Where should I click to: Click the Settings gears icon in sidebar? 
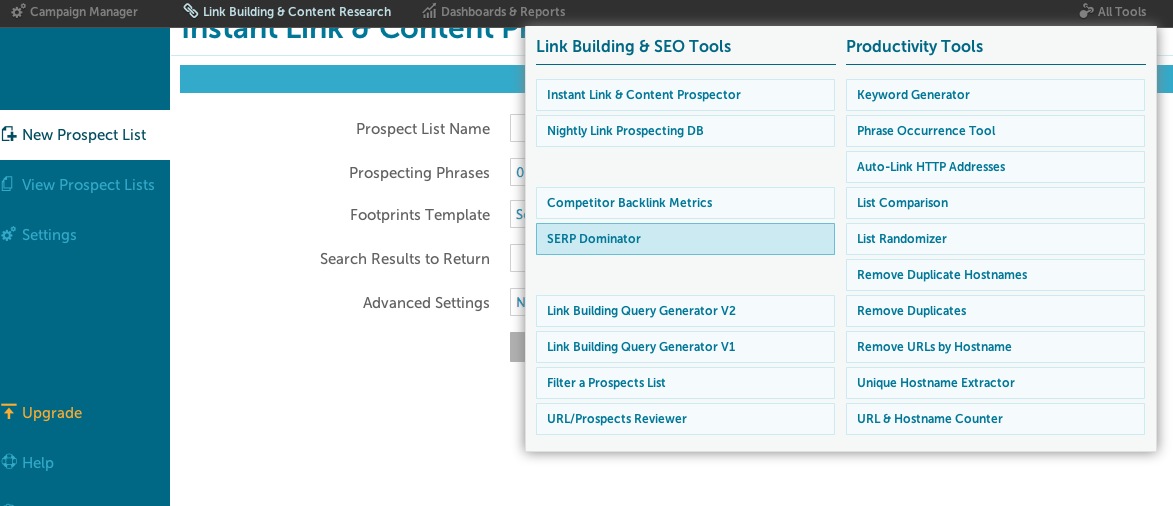9,234
